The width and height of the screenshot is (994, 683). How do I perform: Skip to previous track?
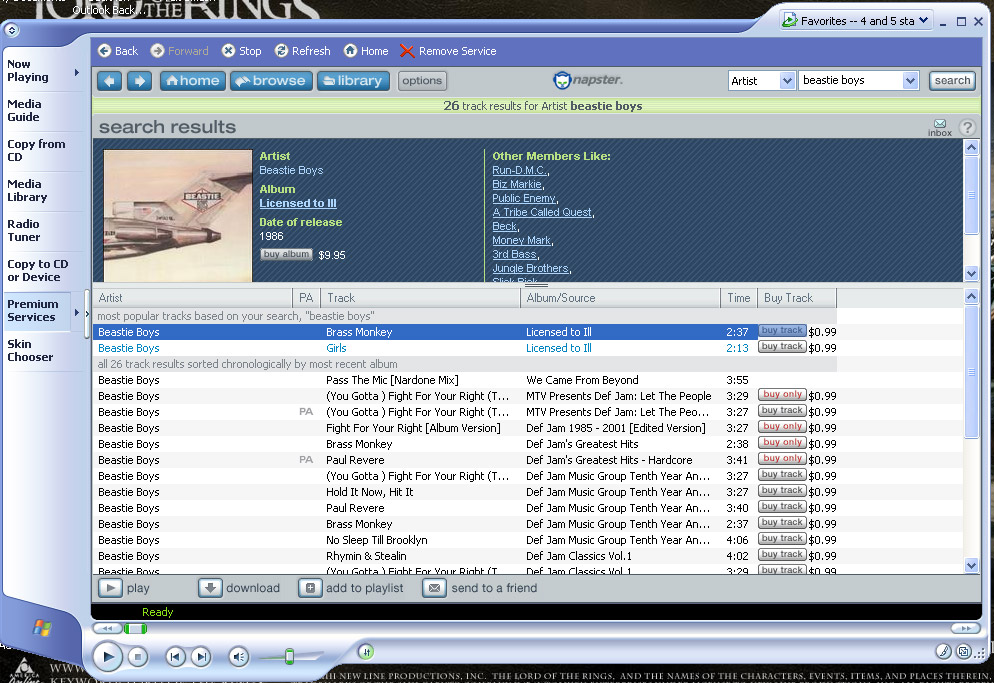point(176,657)
